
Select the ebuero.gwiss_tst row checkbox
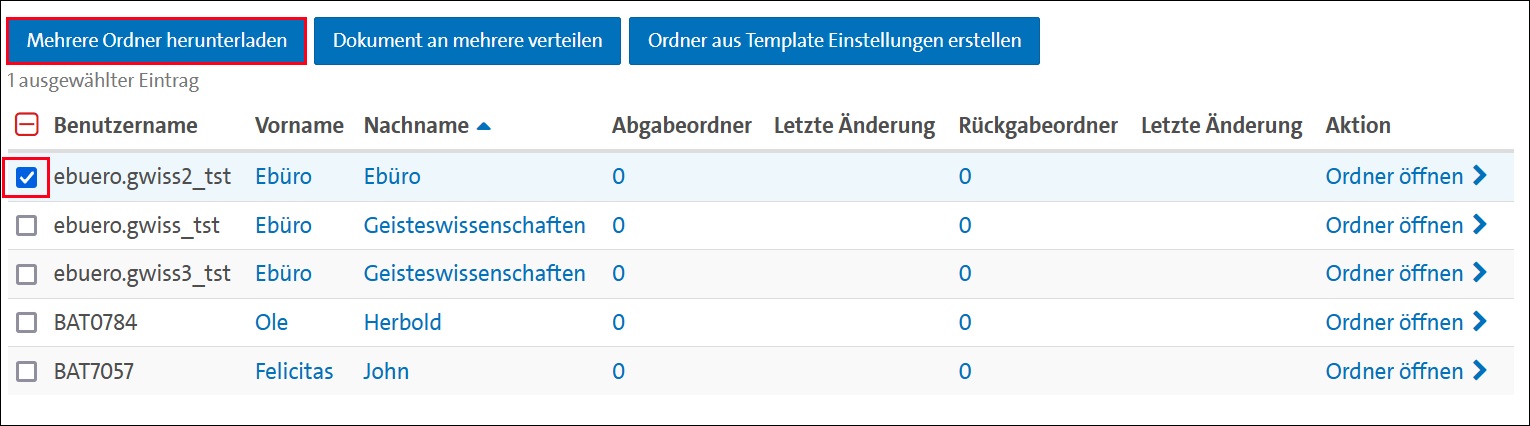click(x=27, y=226)
